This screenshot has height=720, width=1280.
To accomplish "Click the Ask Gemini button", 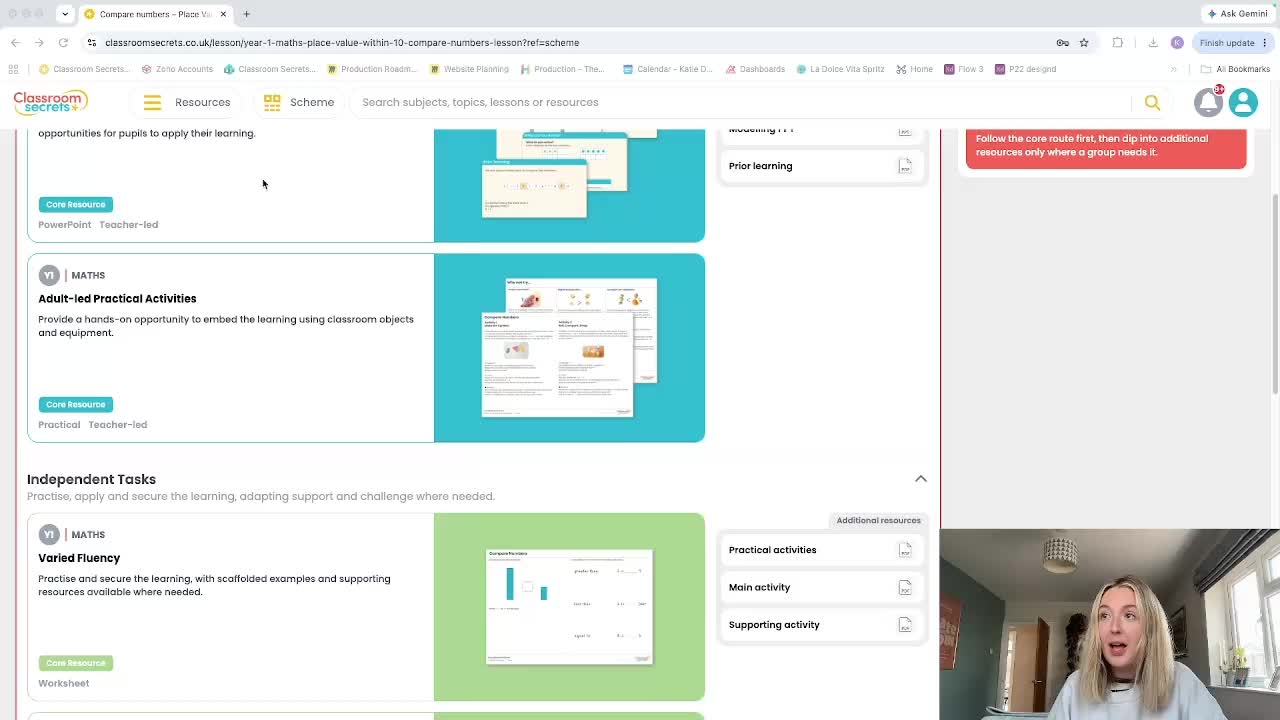I will (1237, 14).
